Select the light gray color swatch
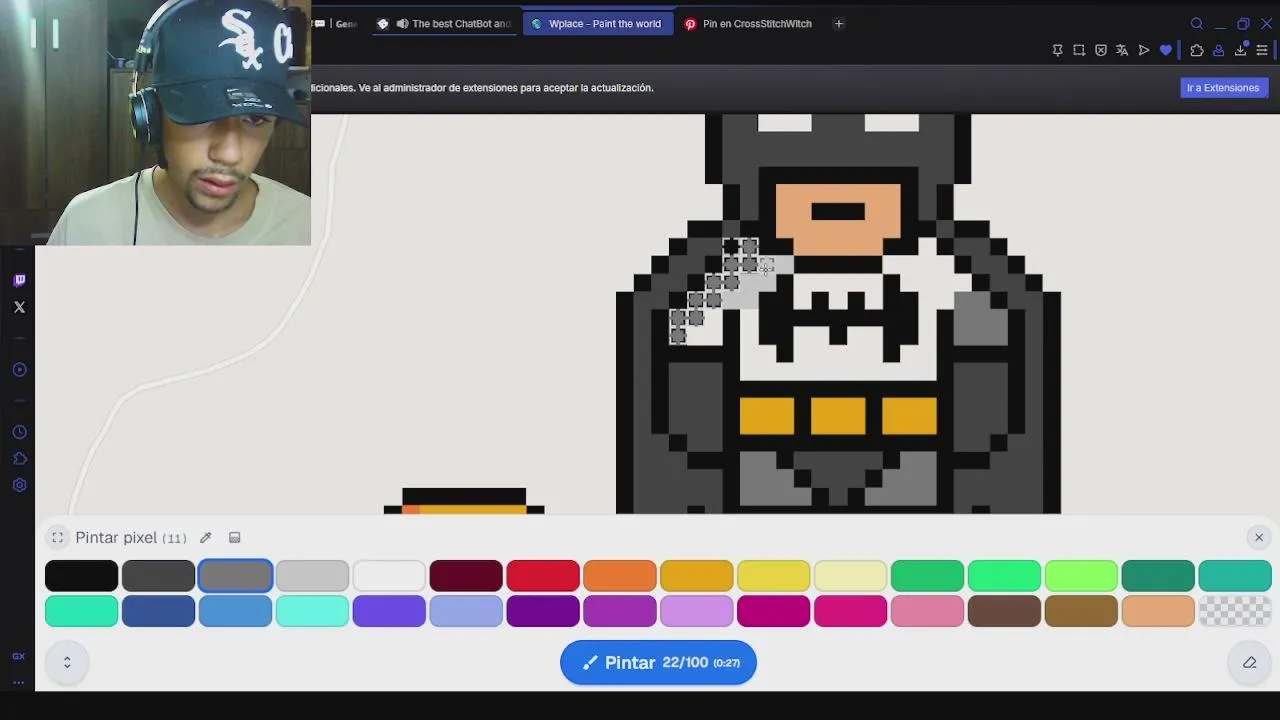 pyautogui.click(x=312, y=576)
